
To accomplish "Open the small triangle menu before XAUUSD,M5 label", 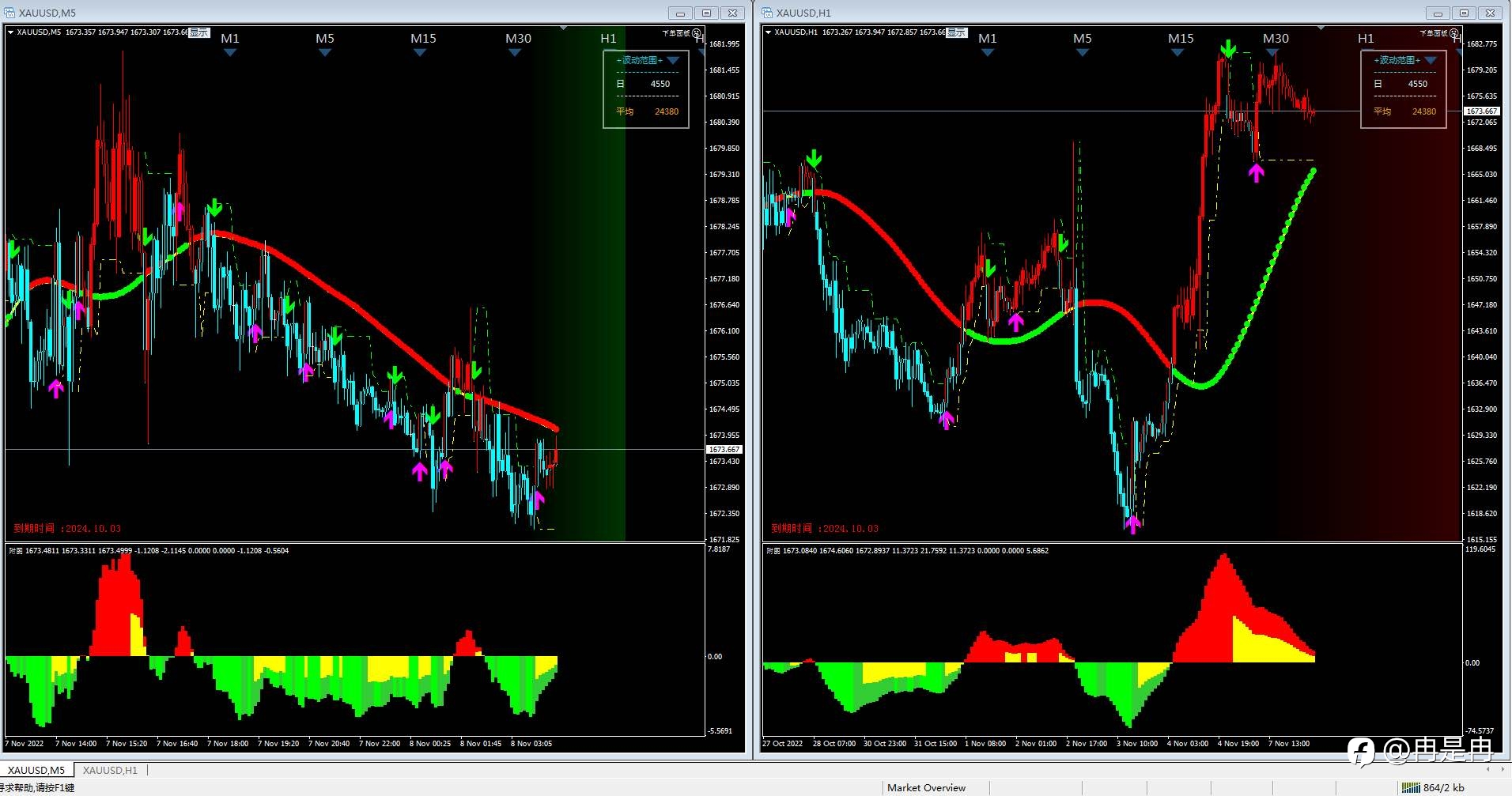I will tap(11, 32).
